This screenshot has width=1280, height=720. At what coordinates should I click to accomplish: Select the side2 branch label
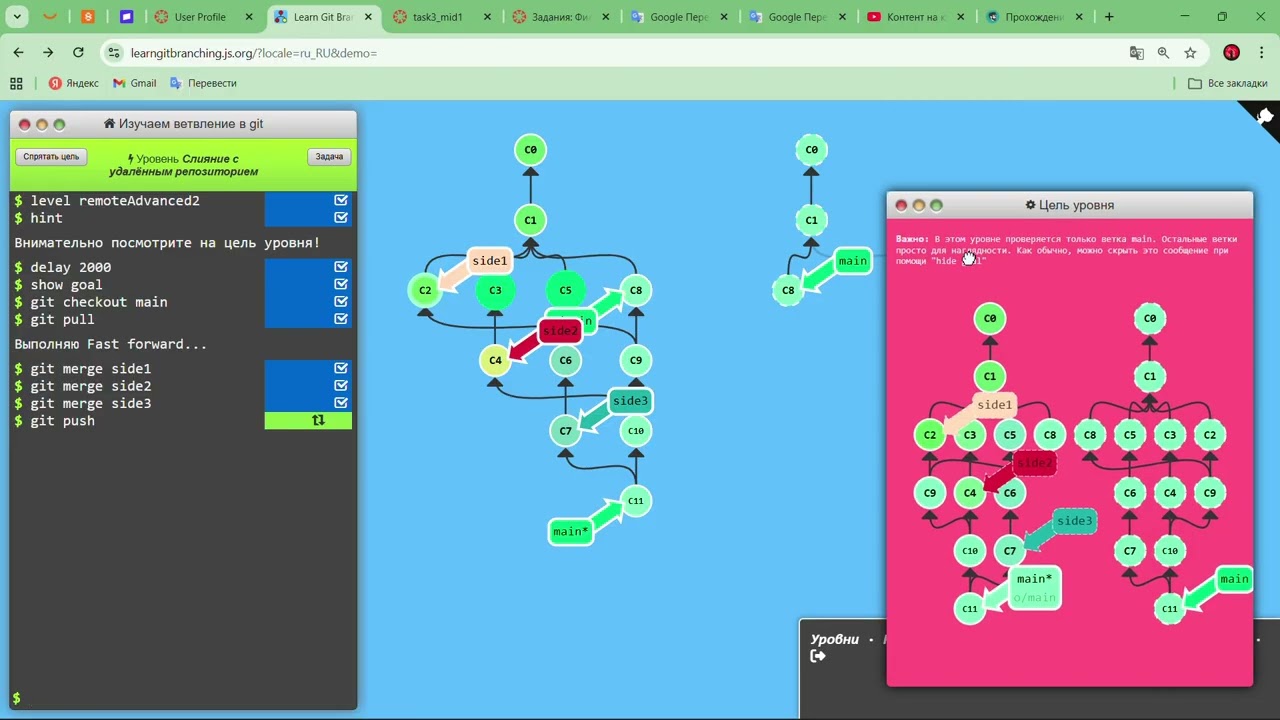pos(560,331)
